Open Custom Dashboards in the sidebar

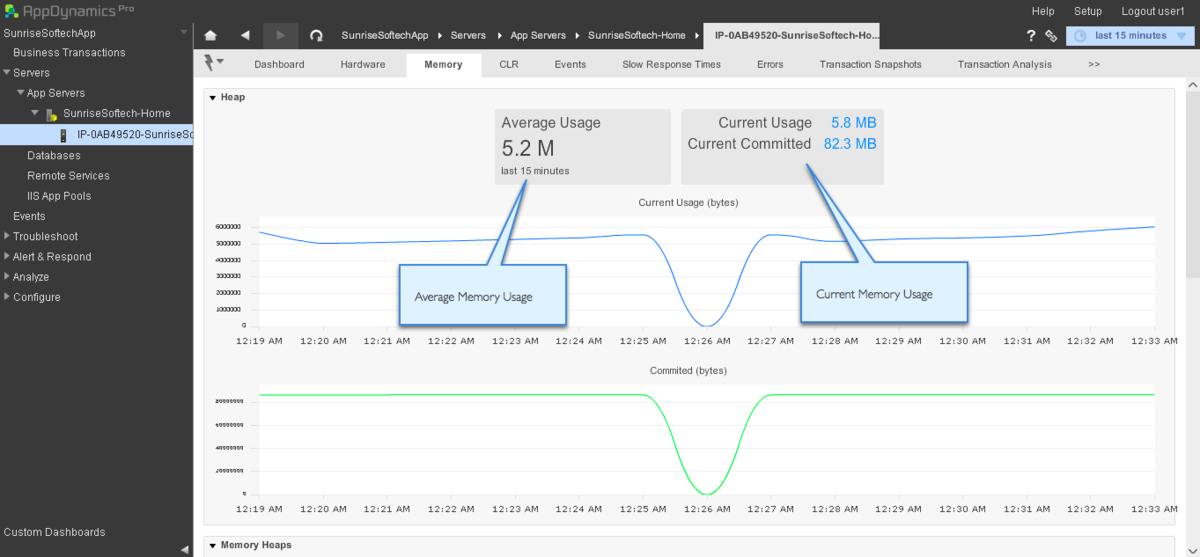click(54, 532)
